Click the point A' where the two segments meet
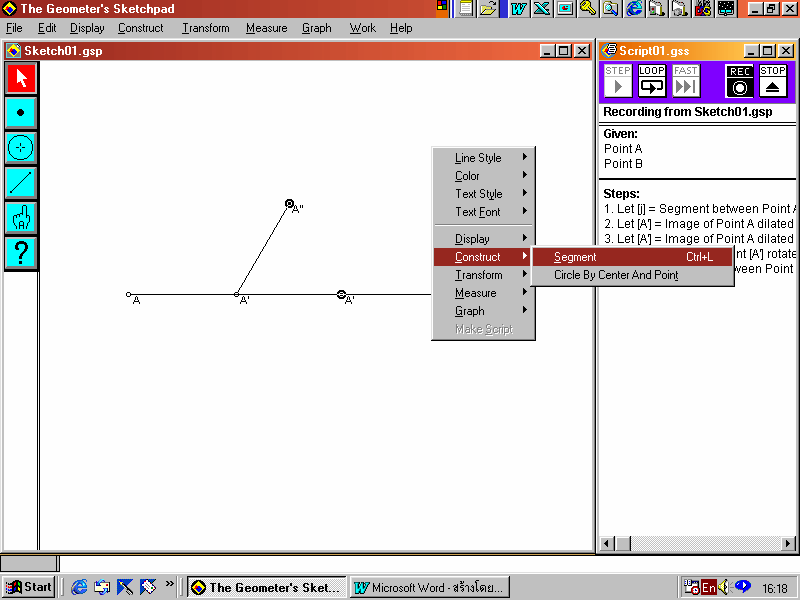This screenshot has height=600, width=800. click(236, 294)
